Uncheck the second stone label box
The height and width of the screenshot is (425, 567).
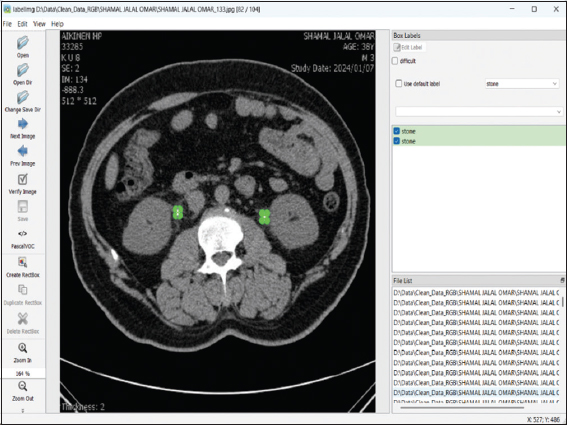coord(397,141)
